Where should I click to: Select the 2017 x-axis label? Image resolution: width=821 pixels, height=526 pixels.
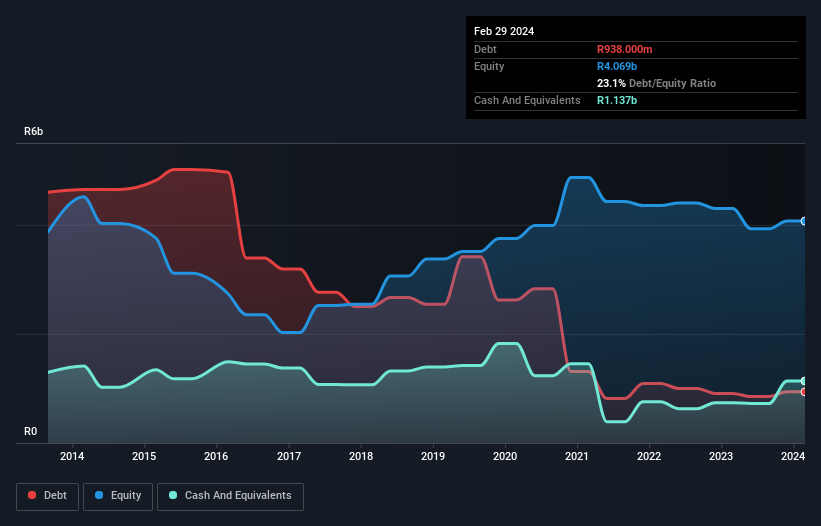[x=289, y=456]
